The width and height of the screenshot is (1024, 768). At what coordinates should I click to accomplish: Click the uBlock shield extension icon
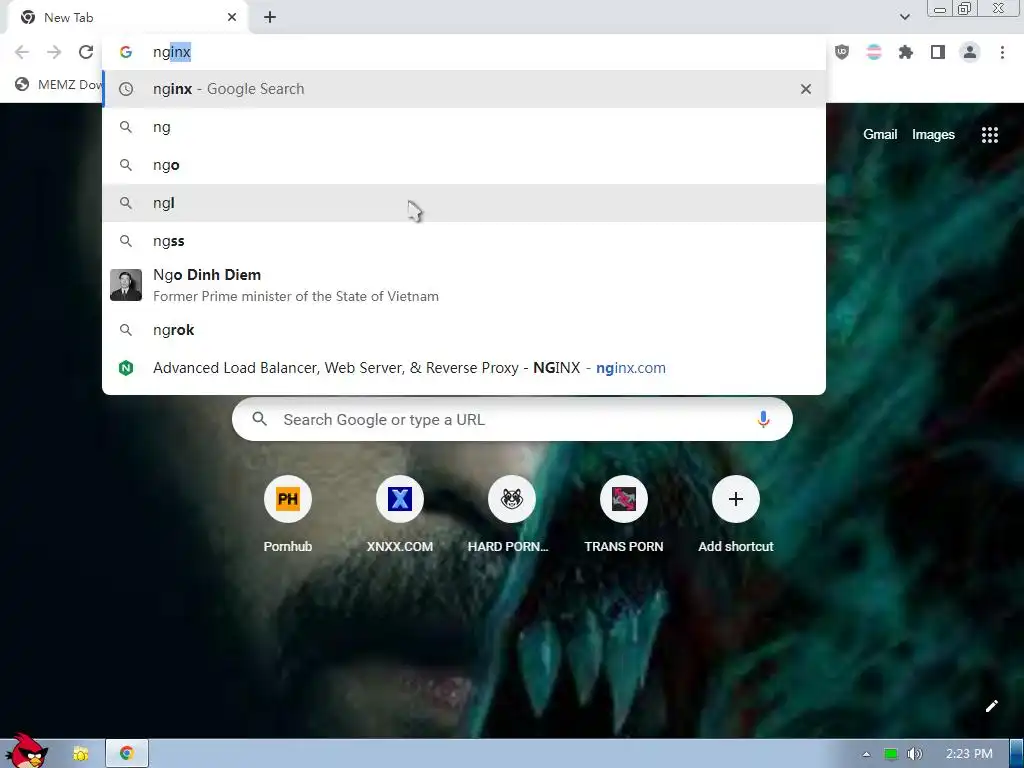coord(842,52)
